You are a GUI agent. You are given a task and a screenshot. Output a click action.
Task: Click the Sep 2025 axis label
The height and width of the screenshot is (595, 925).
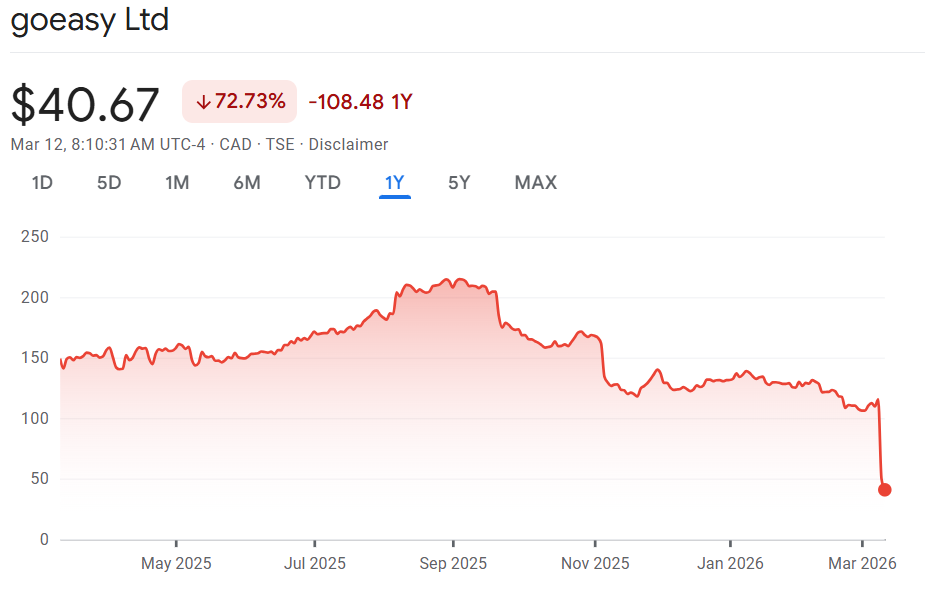(453, 564)
